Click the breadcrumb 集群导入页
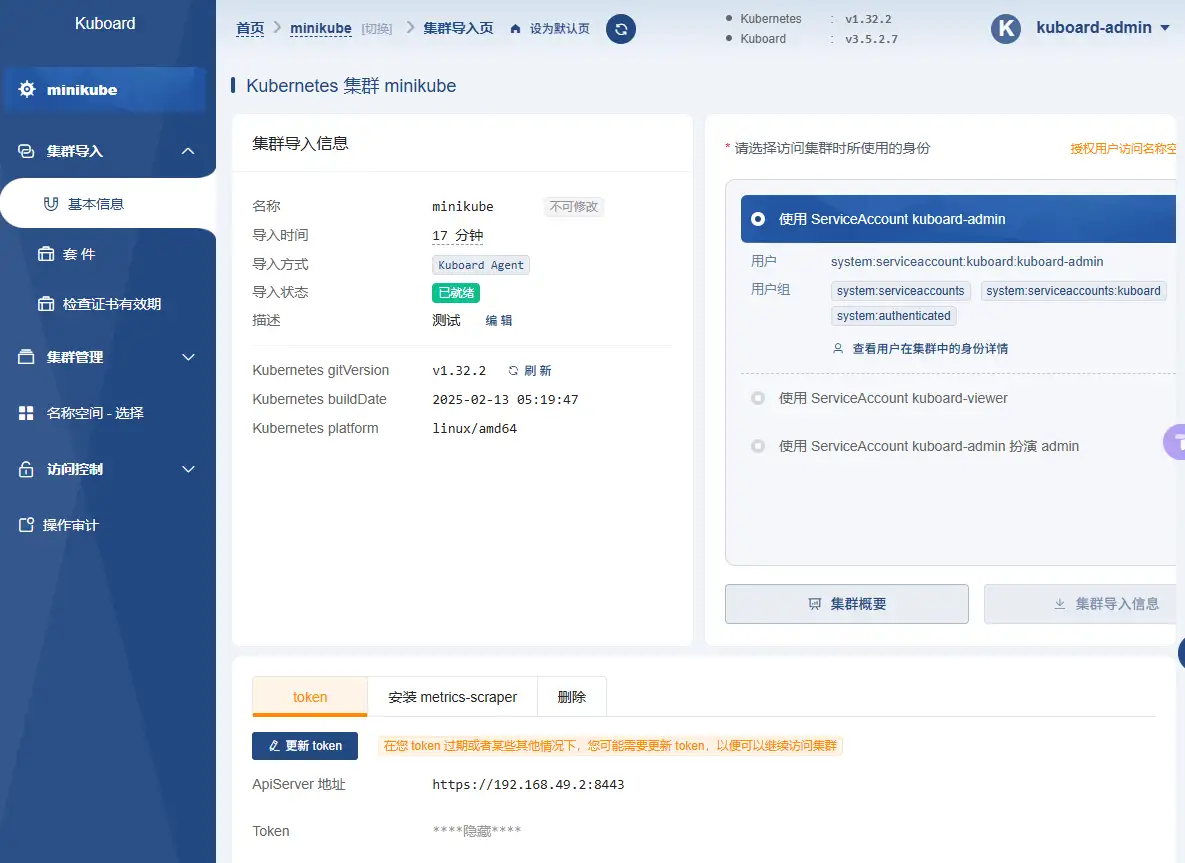This screenshot has width=1185, height=863. coord(458,28)
